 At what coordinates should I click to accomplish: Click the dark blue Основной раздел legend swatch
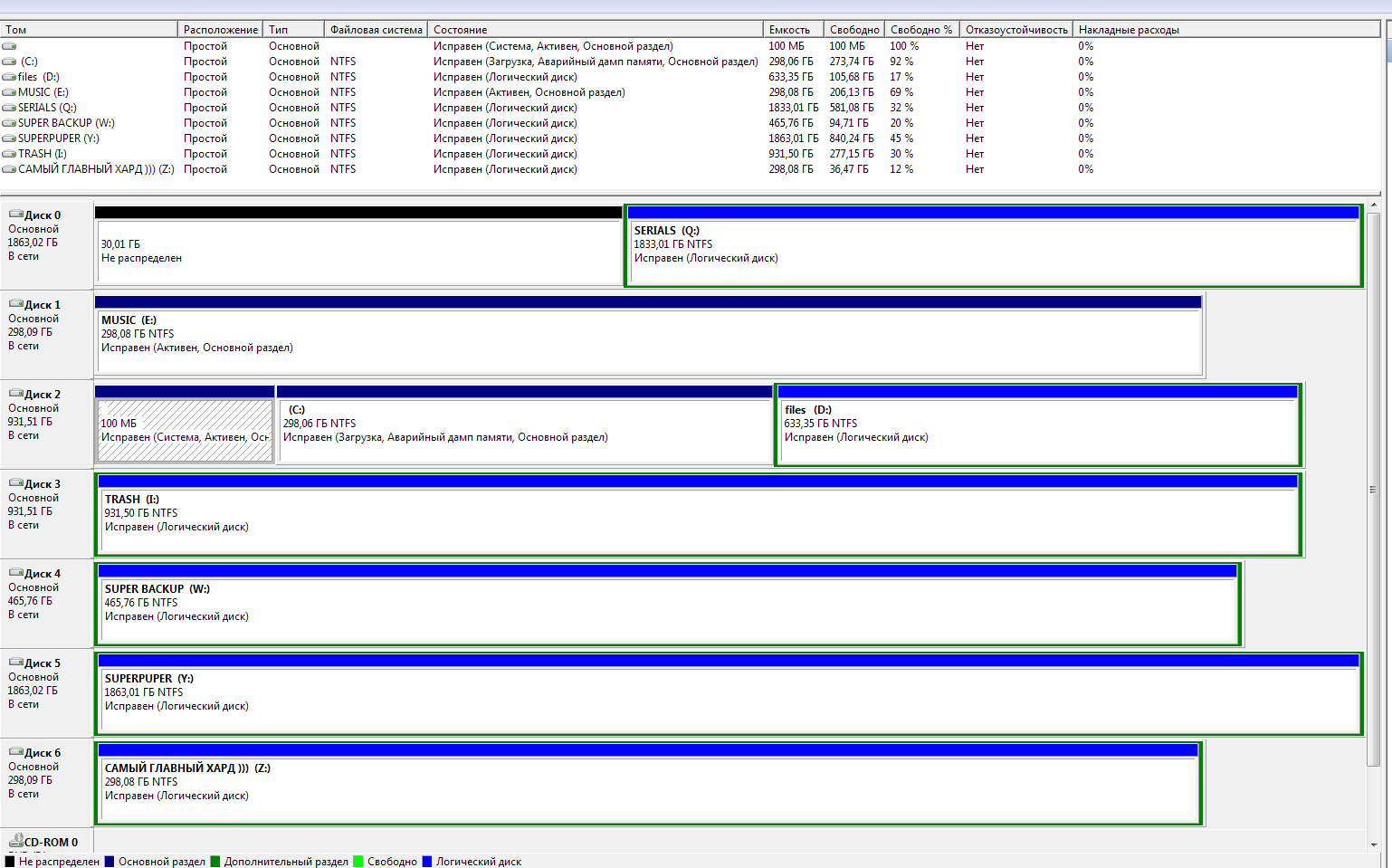coord(110,862)
